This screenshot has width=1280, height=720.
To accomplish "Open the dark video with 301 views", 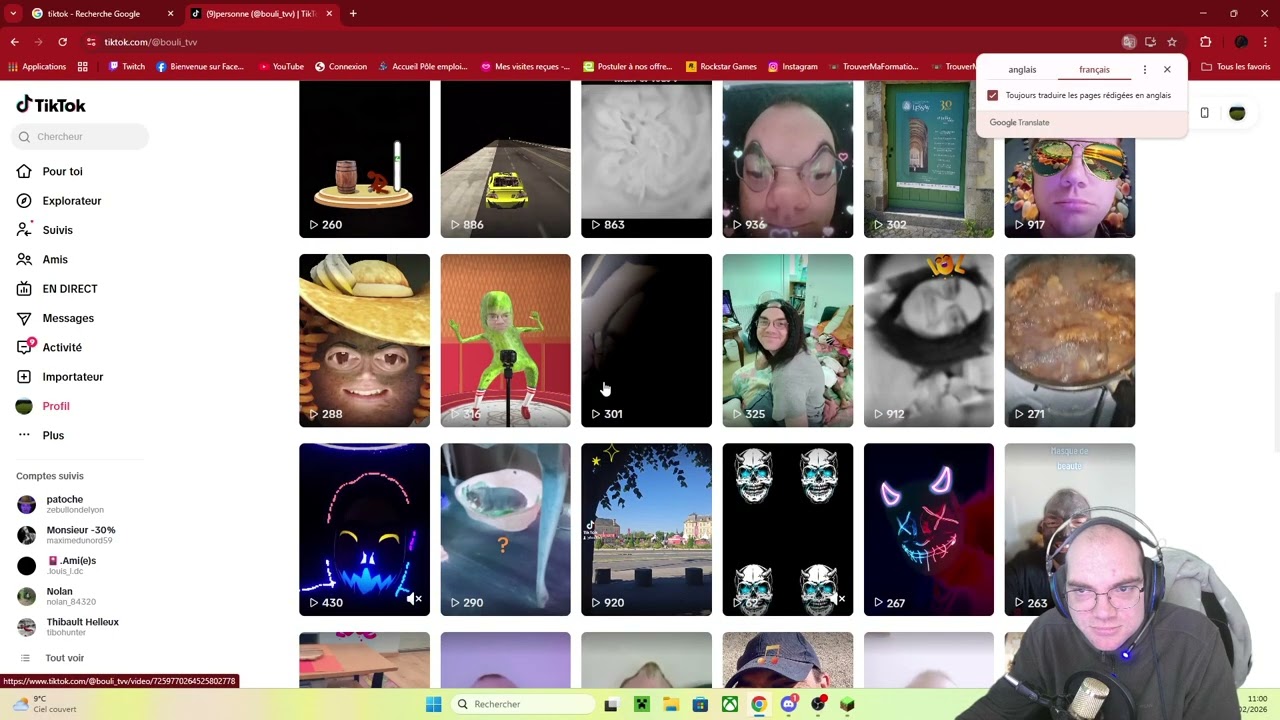I will [x=646, y=340].
